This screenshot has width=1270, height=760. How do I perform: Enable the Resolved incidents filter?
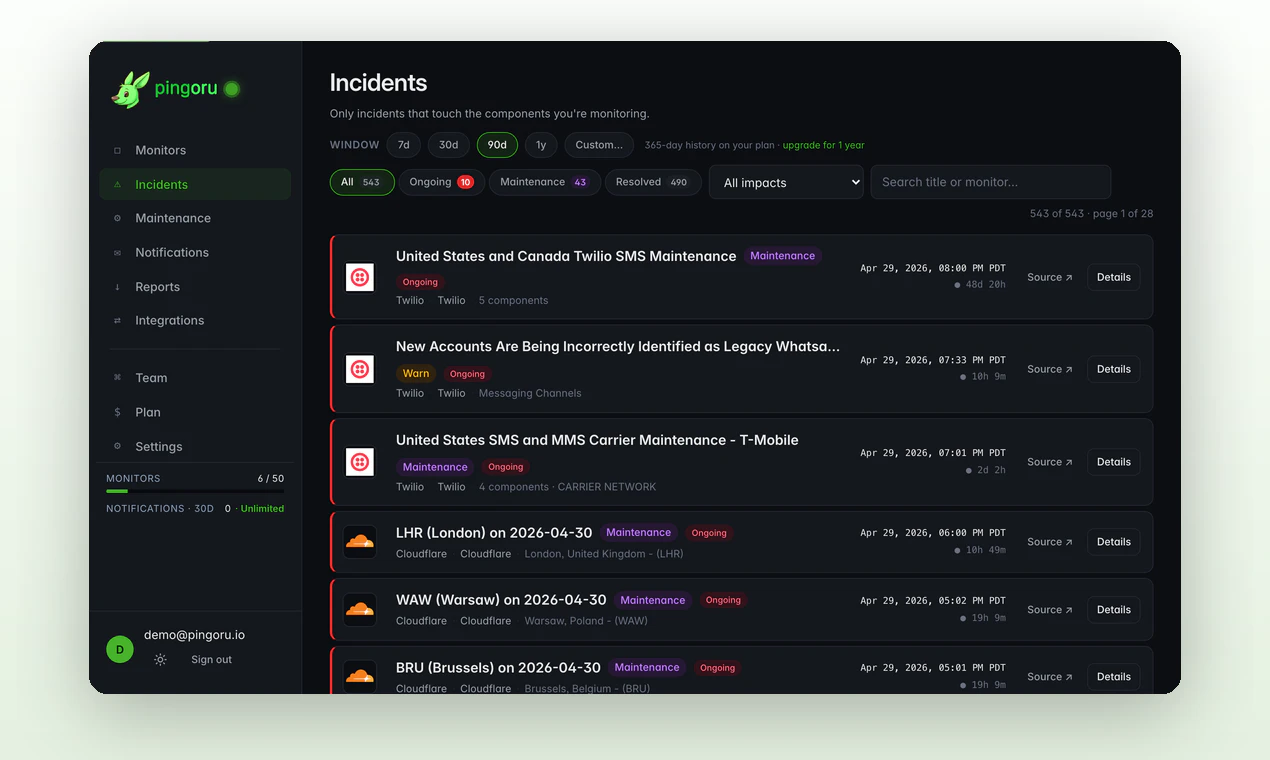tap(652, 182)
